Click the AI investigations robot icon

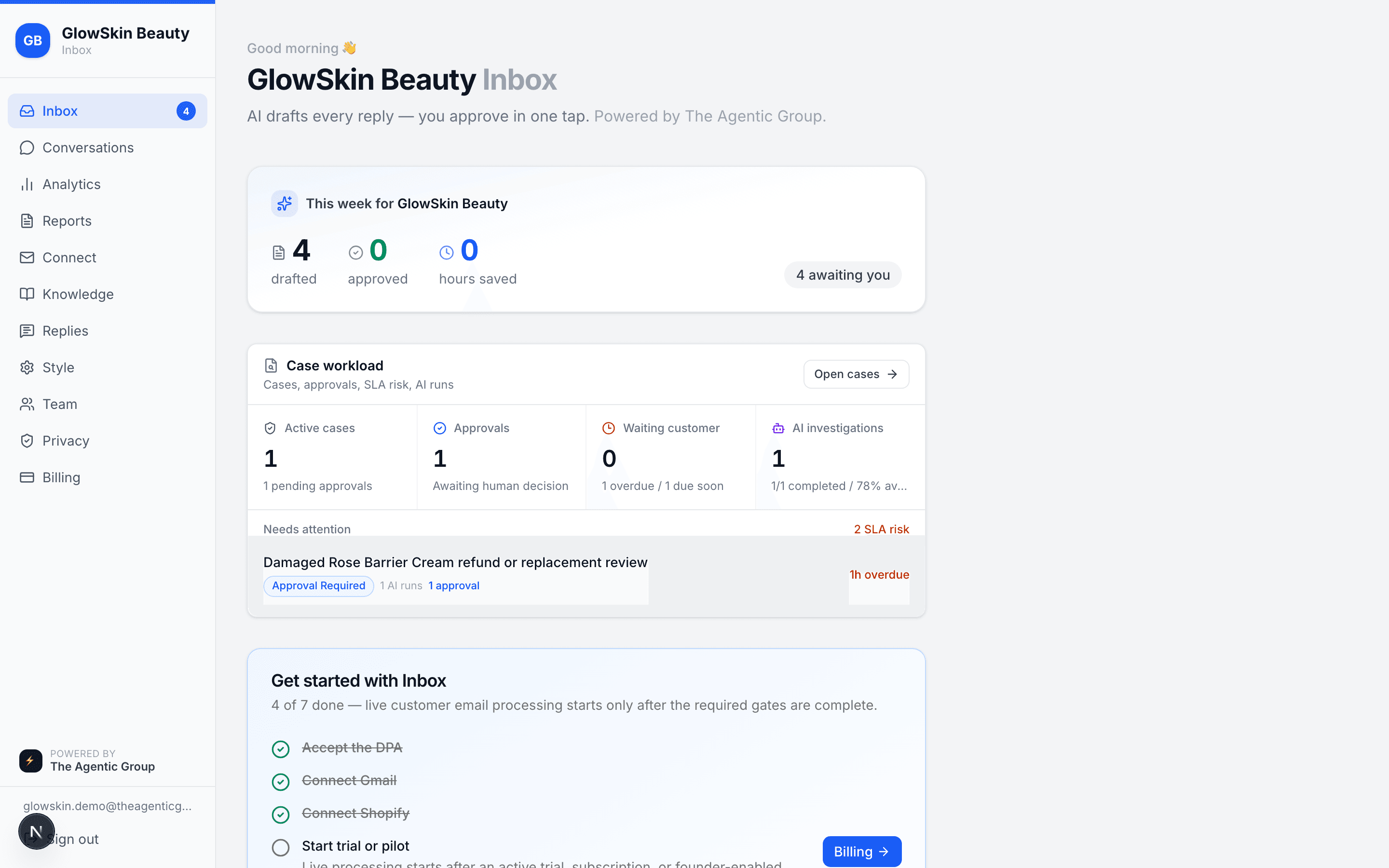tap(778, 428)
